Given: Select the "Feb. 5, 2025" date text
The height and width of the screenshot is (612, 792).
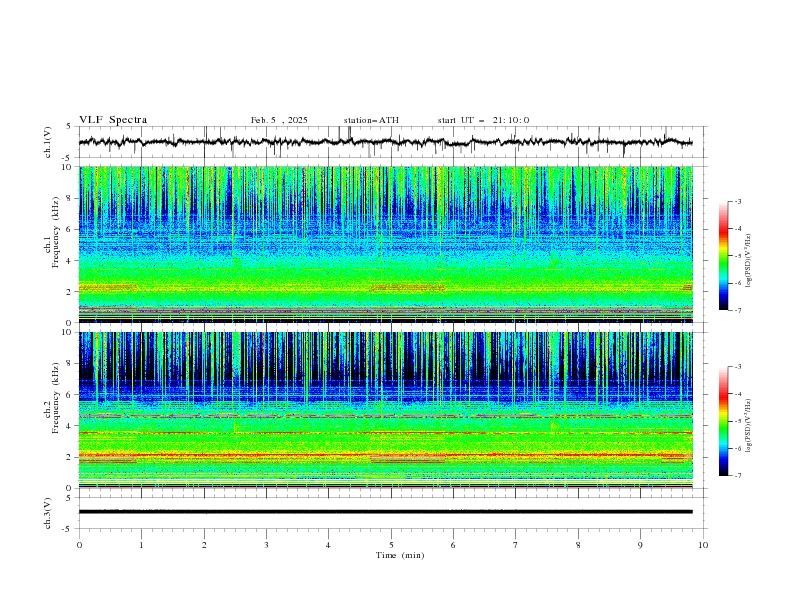Looking at the screenshot, I should (279, 120).
